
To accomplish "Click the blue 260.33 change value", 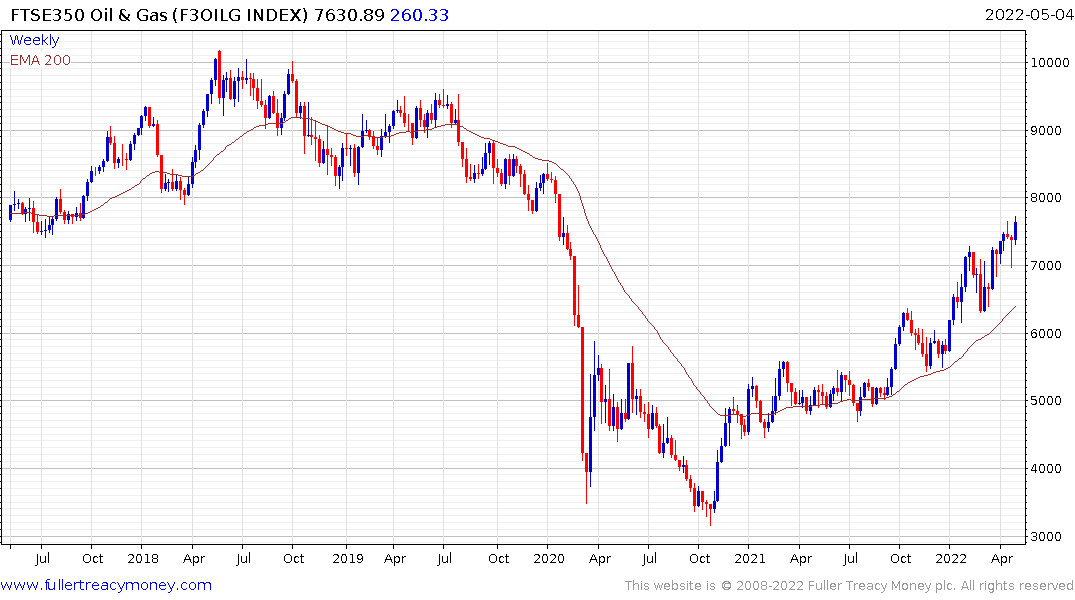I will point(420,15).
